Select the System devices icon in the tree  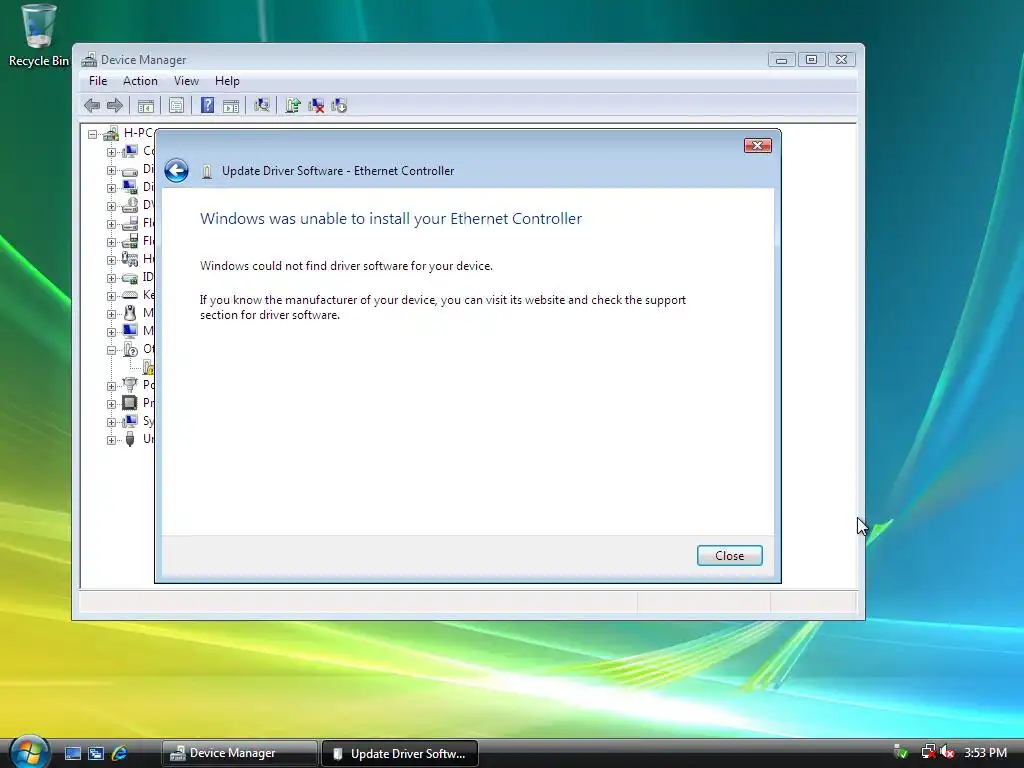coord(130,421)
